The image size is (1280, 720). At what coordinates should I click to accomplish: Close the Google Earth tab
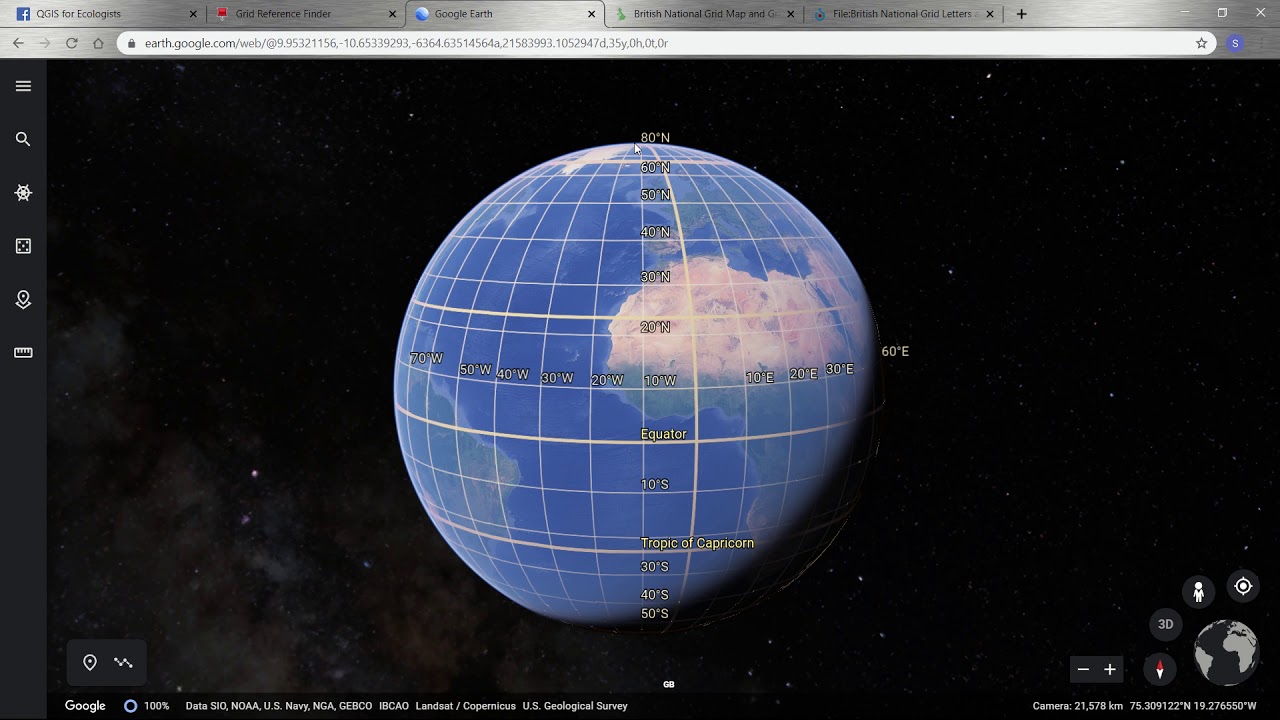[x=592, y=14]
